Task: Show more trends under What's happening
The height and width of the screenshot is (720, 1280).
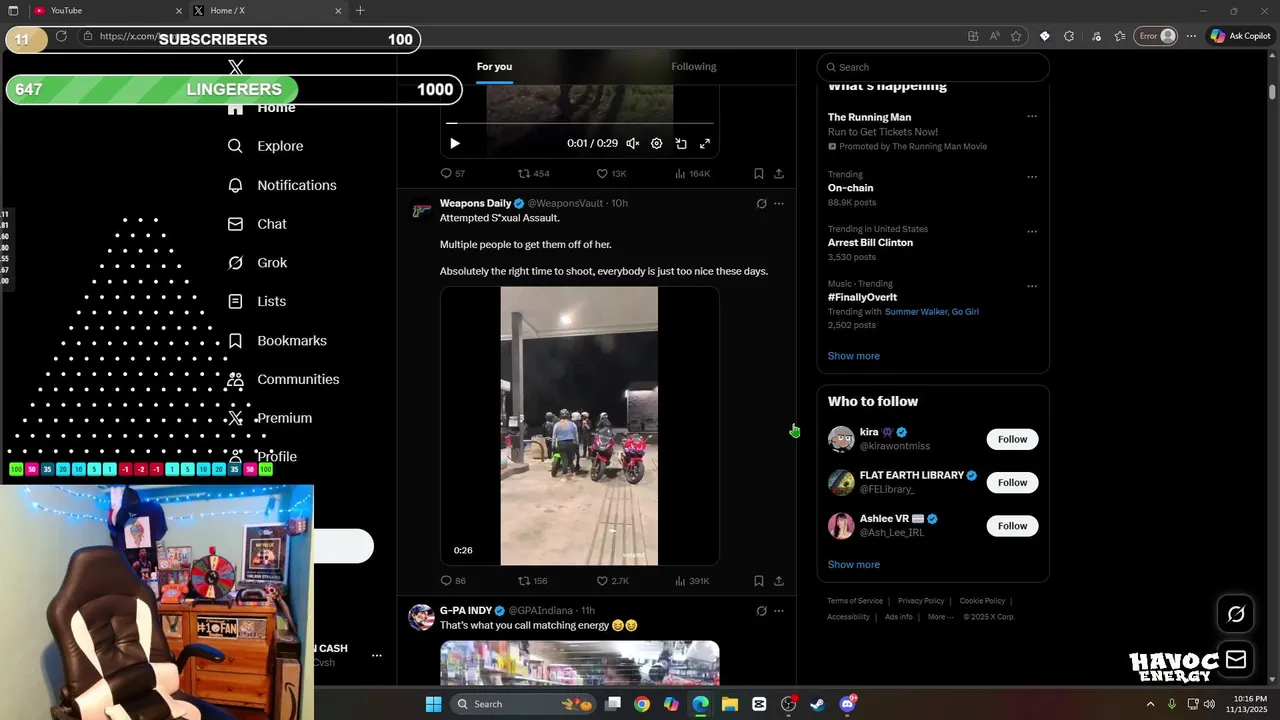Action: tap(854, 356)
